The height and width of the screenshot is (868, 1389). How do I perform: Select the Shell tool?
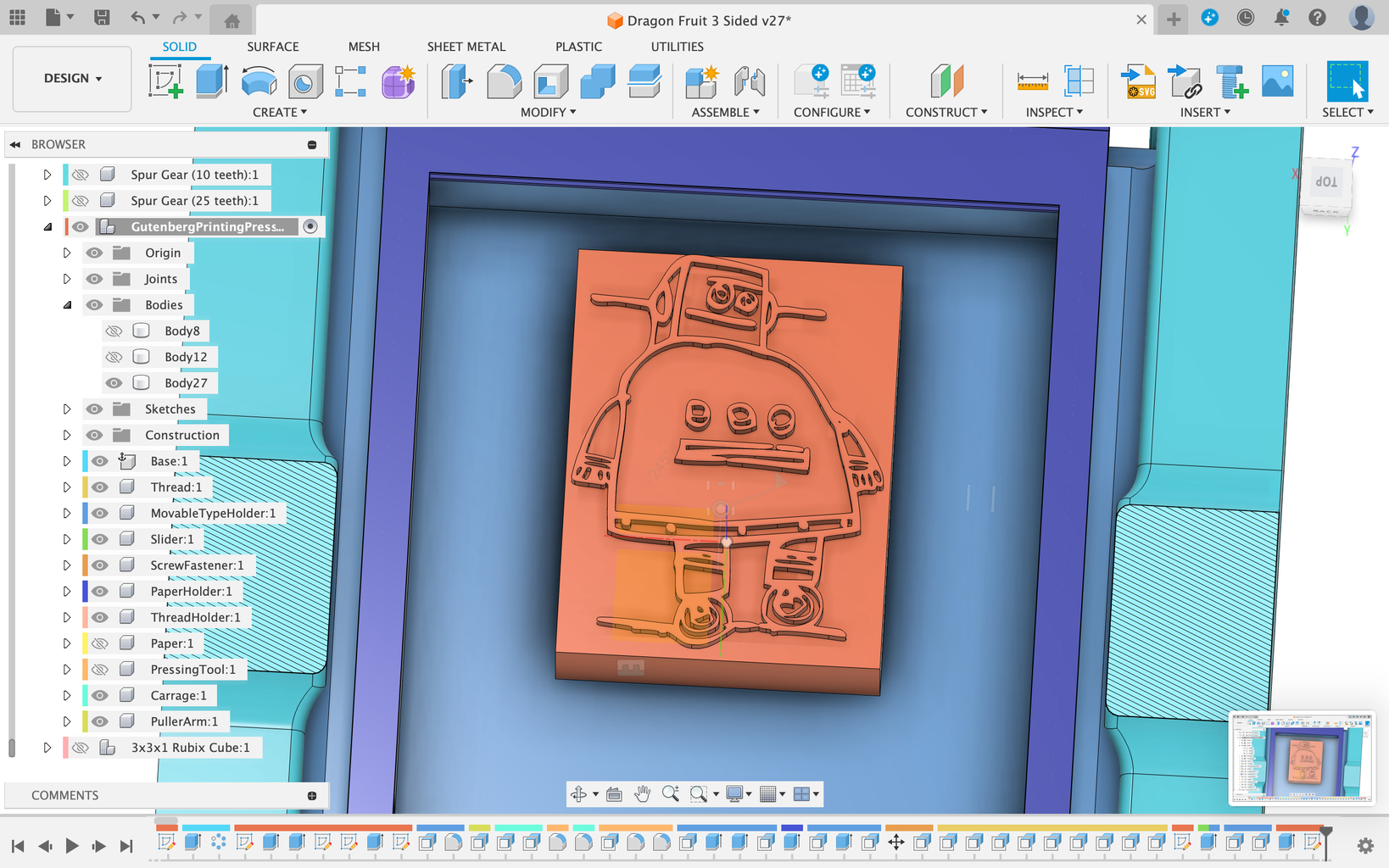[550, 81]
